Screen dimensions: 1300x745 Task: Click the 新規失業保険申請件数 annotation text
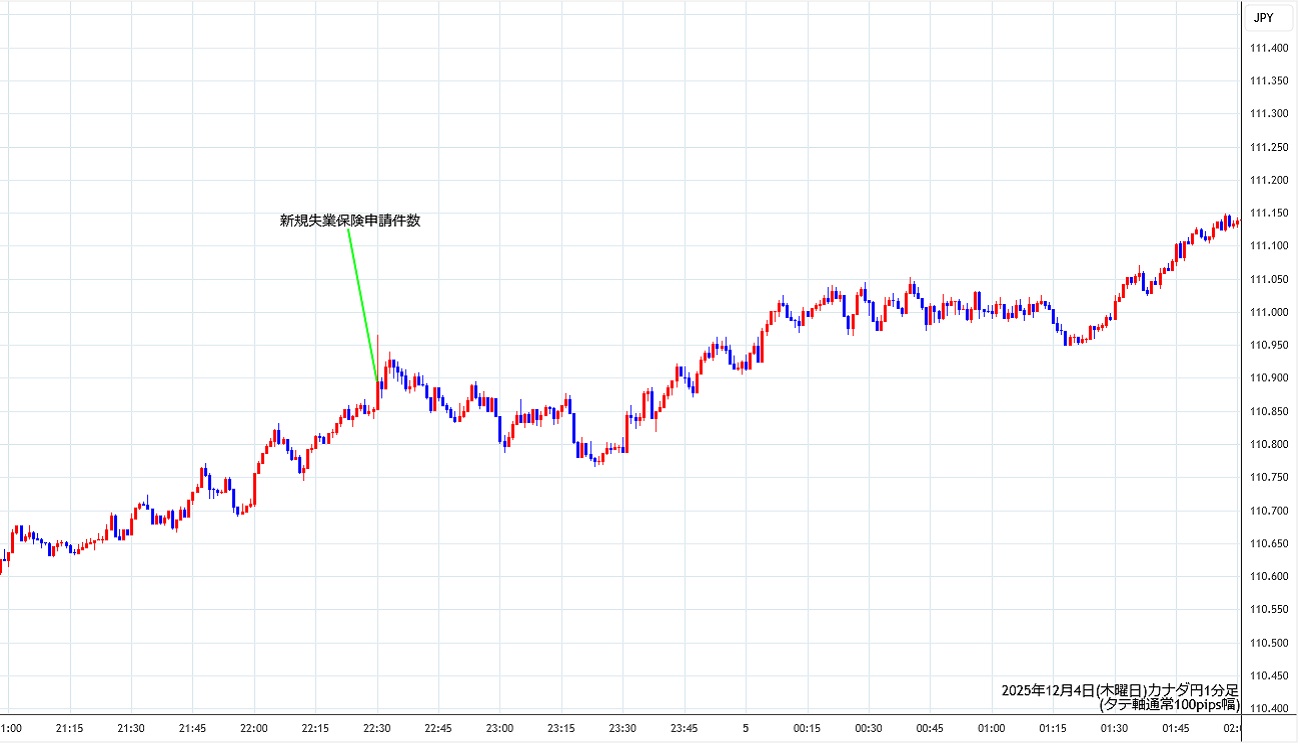click(350, 221)
